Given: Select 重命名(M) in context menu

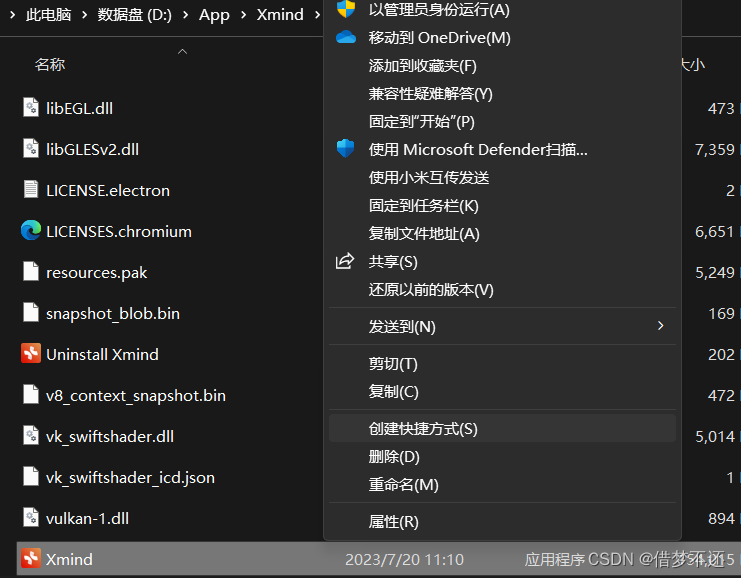Looking at the screenshot, I should pyautogui.click(x=502, y=484).
